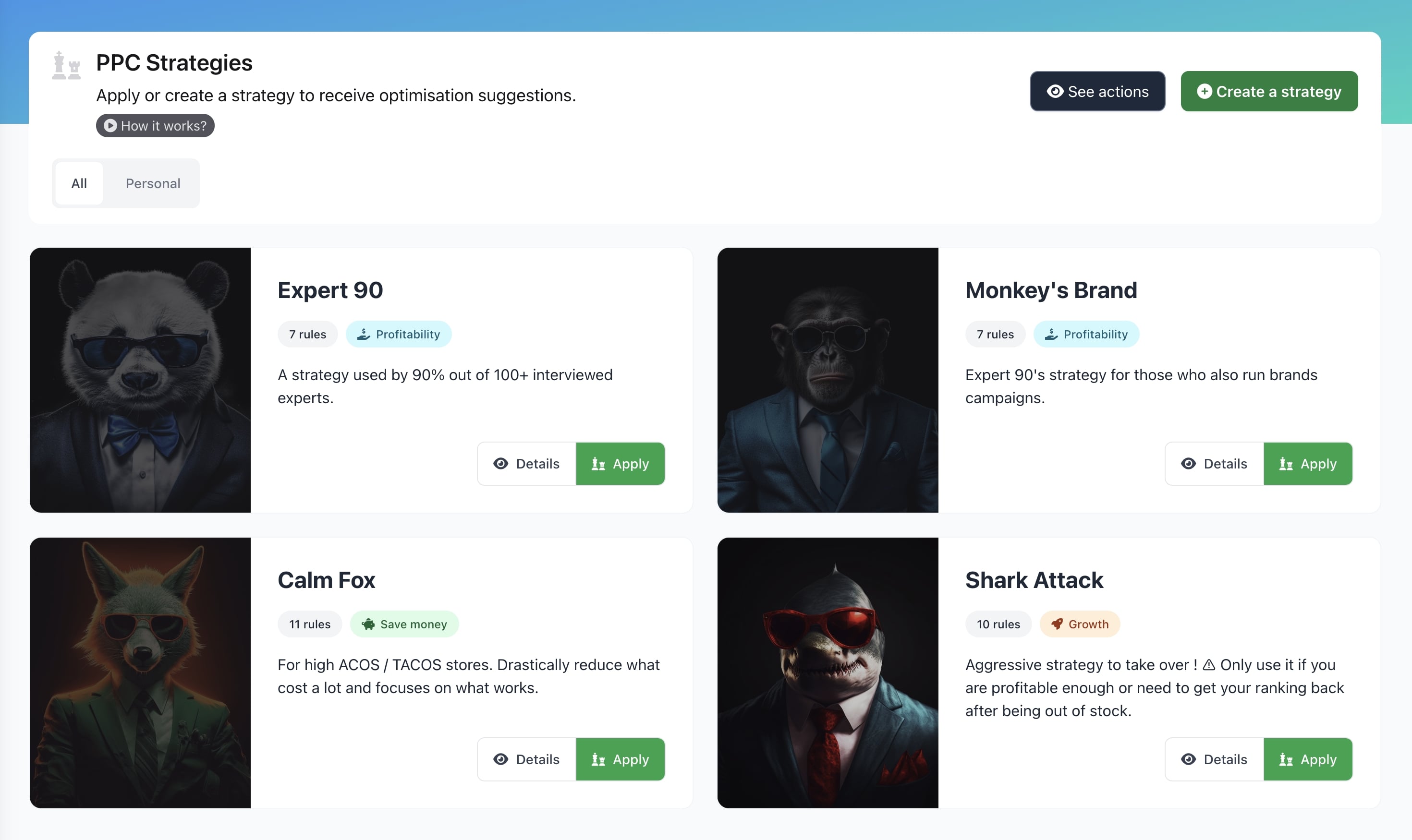Click the optimisation suggestions subtitle text
The image size is (1412, 840).
point(336,95)
